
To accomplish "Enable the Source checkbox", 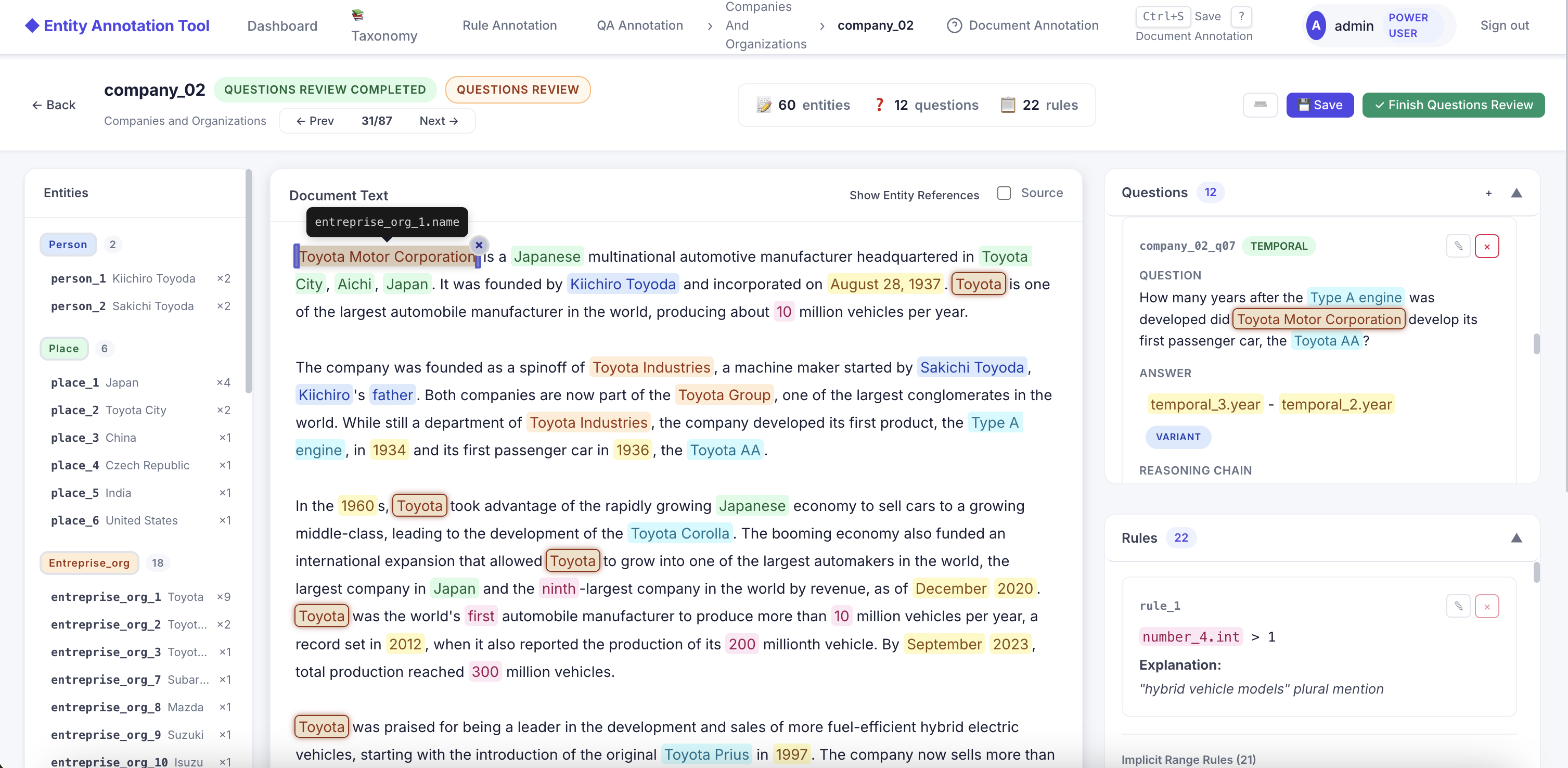I will pos(1004,193).
